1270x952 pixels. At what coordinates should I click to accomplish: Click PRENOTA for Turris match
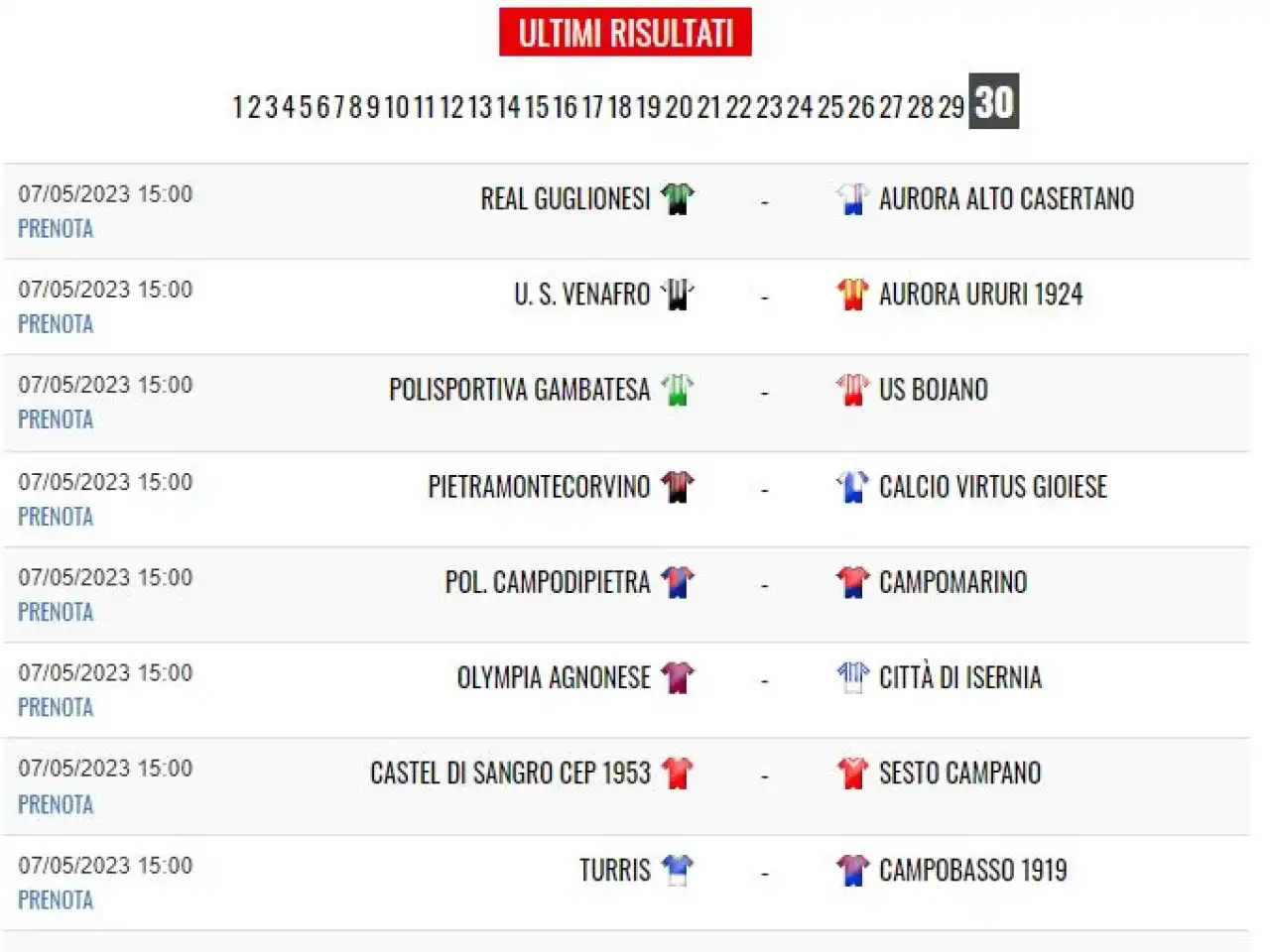click(56, 900)
